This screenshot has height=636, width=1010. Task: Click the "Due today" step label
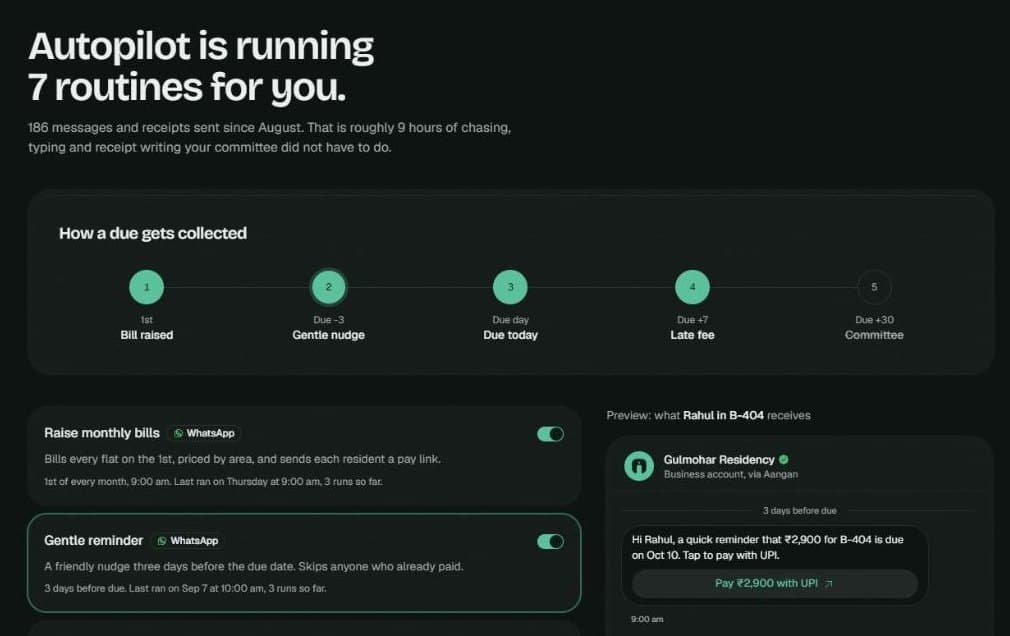click(510, 335)
